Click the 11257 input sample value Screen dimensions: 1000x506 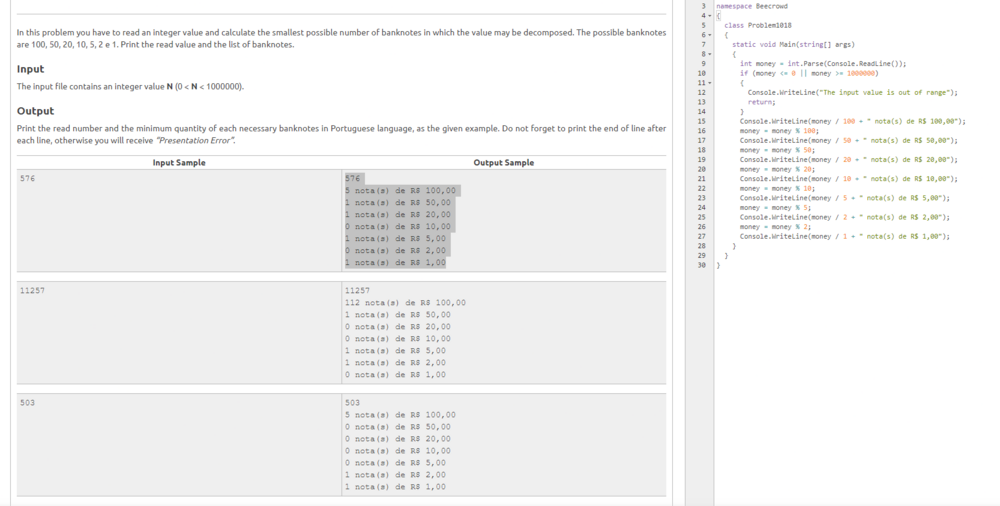coord(32,290)
